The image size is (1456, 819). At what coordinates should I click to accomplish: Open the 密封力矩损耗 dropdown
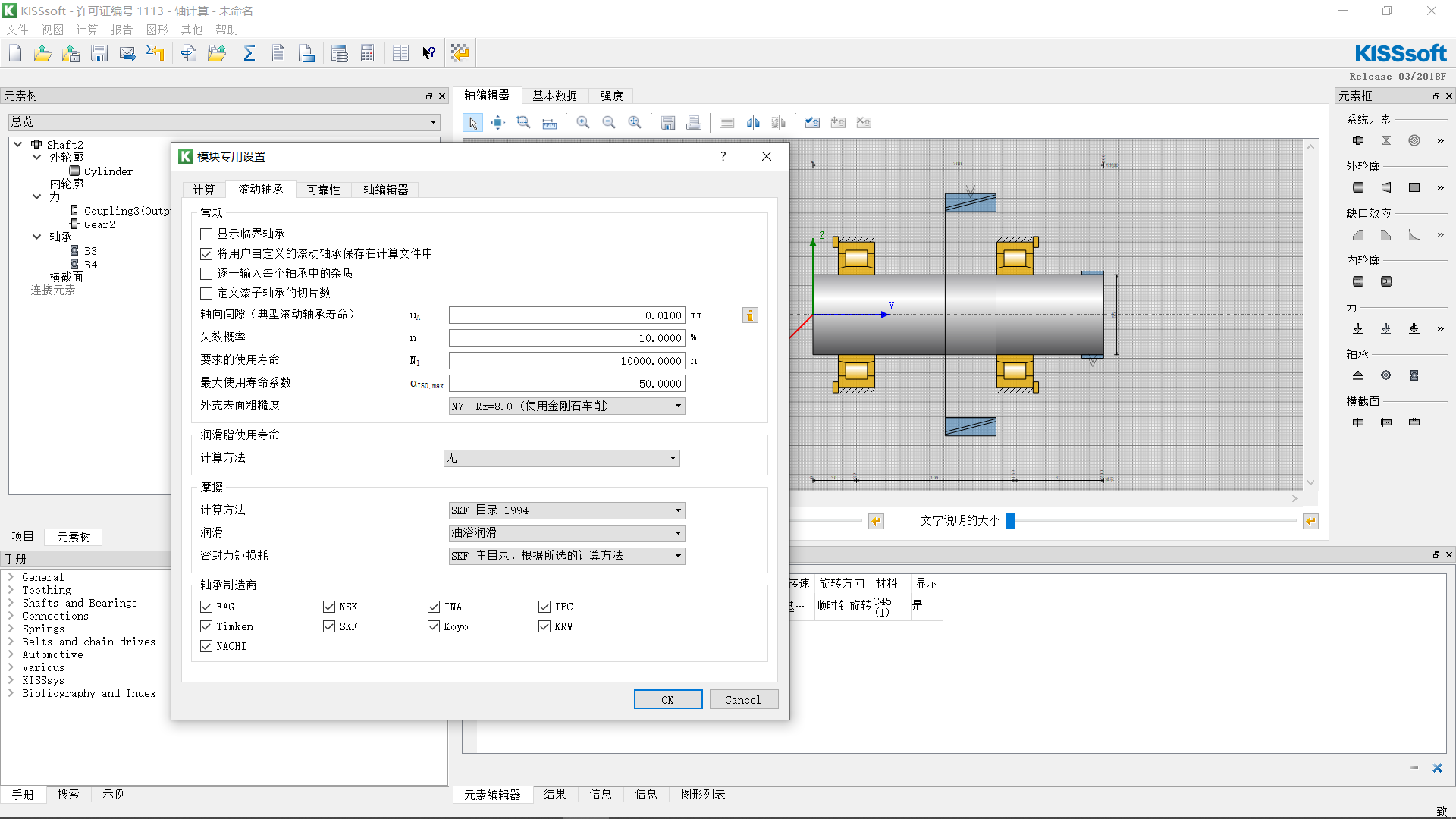click(x=567, y=556)
